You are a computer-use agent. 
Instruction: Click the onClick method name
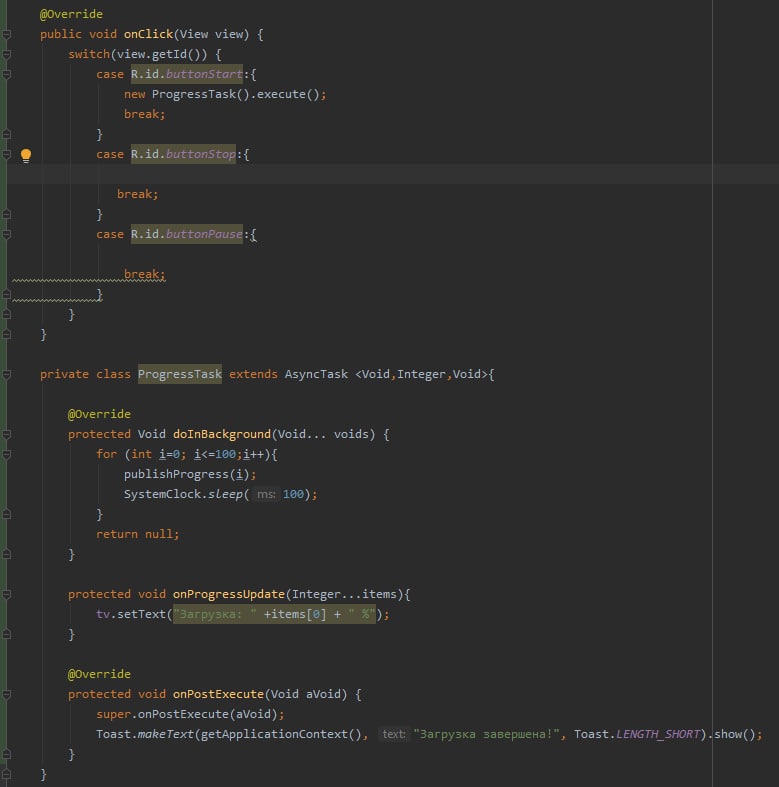(149, 34)
